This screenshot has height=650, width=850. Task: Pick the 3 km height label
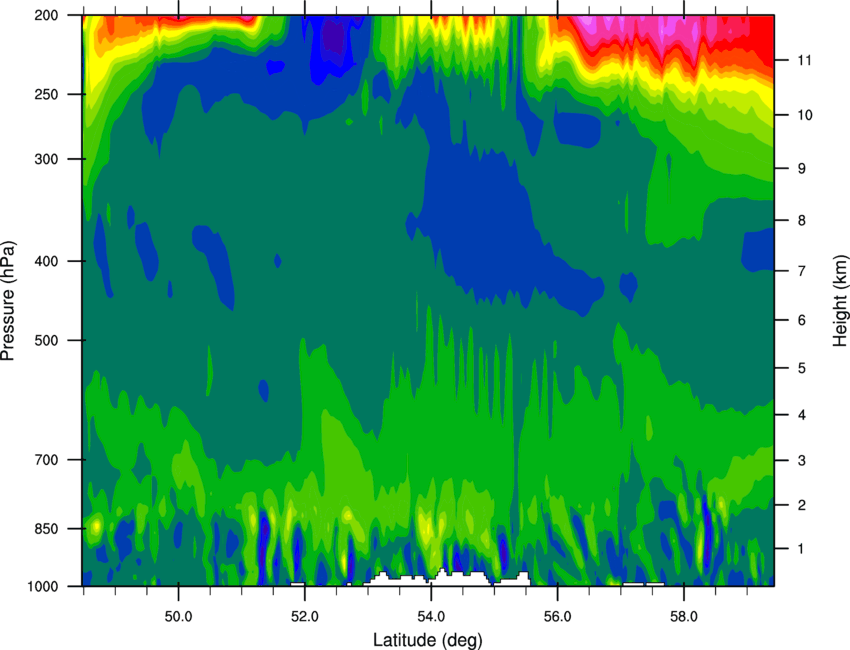(802, 461)
